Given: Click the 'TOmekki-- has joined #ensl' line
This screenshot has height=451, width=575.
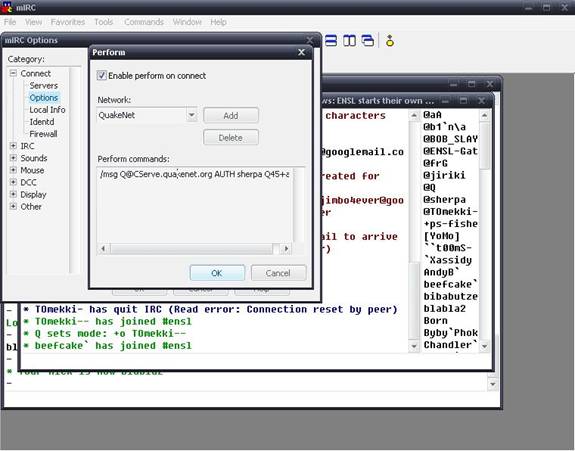Looking at the screenshot, I should click(108, 322).
